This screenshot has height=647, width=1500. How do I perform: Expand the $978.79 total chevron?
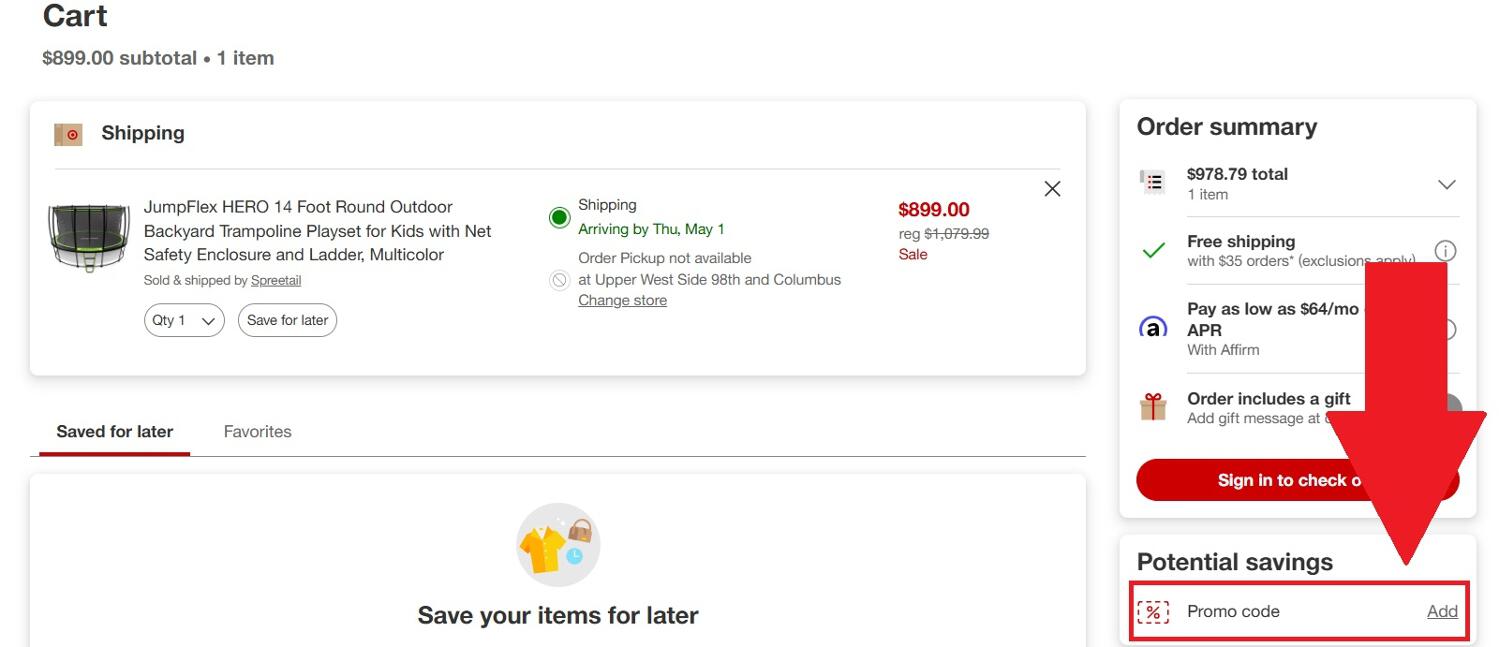coord(1446,184)
